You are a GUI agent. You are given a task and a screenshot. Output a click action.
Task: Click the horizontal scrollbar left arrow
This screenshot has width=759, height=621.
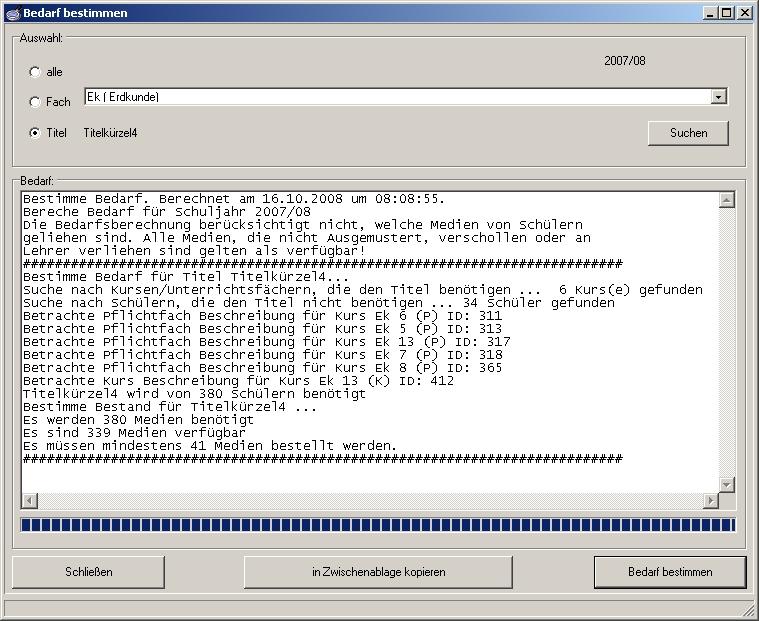point(29,500)
